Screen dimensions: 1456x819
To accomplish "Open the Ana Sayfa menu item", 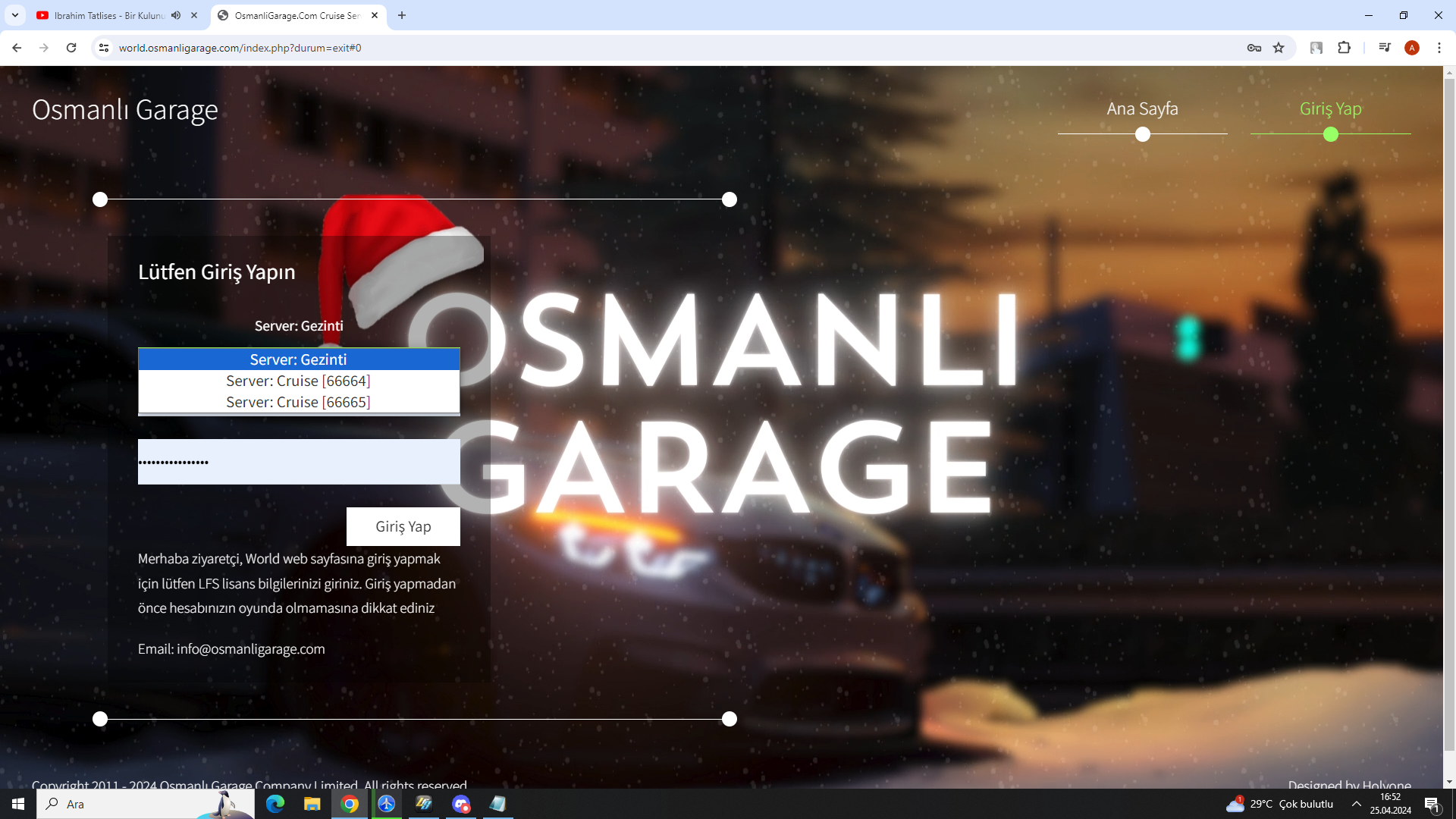I will [x=1142, y=108].
